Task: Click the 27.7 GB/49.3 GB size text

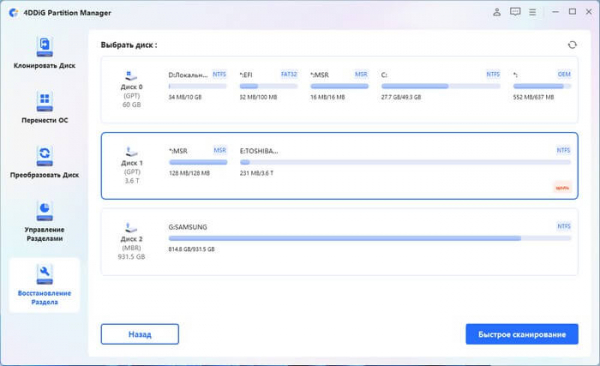Action: click(x=401, y=97)
